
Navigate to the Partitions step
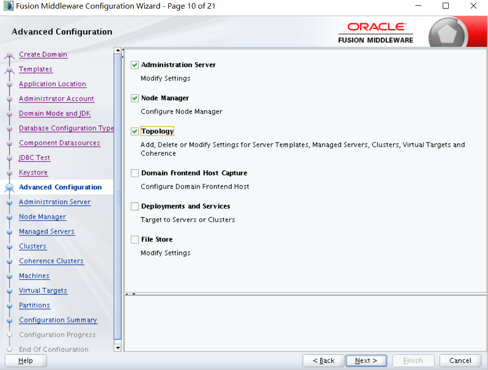click(x=34, y=305)
